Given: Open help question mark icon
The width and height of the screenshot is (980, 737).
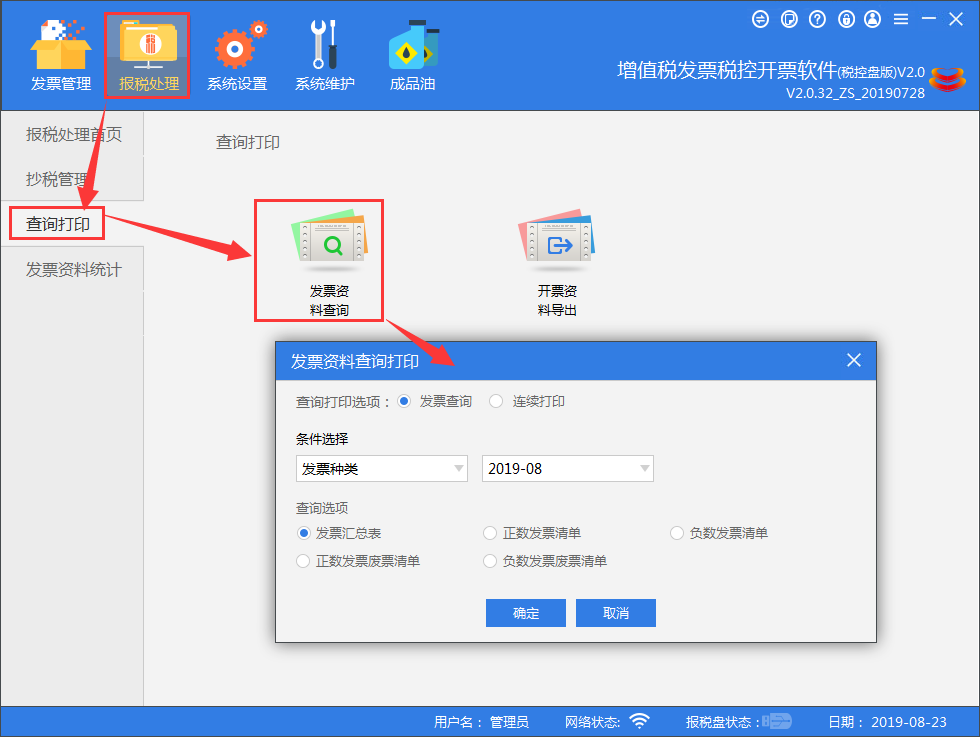Looking at the screenshot, I should pyautogui.click(x=817, y=19).
